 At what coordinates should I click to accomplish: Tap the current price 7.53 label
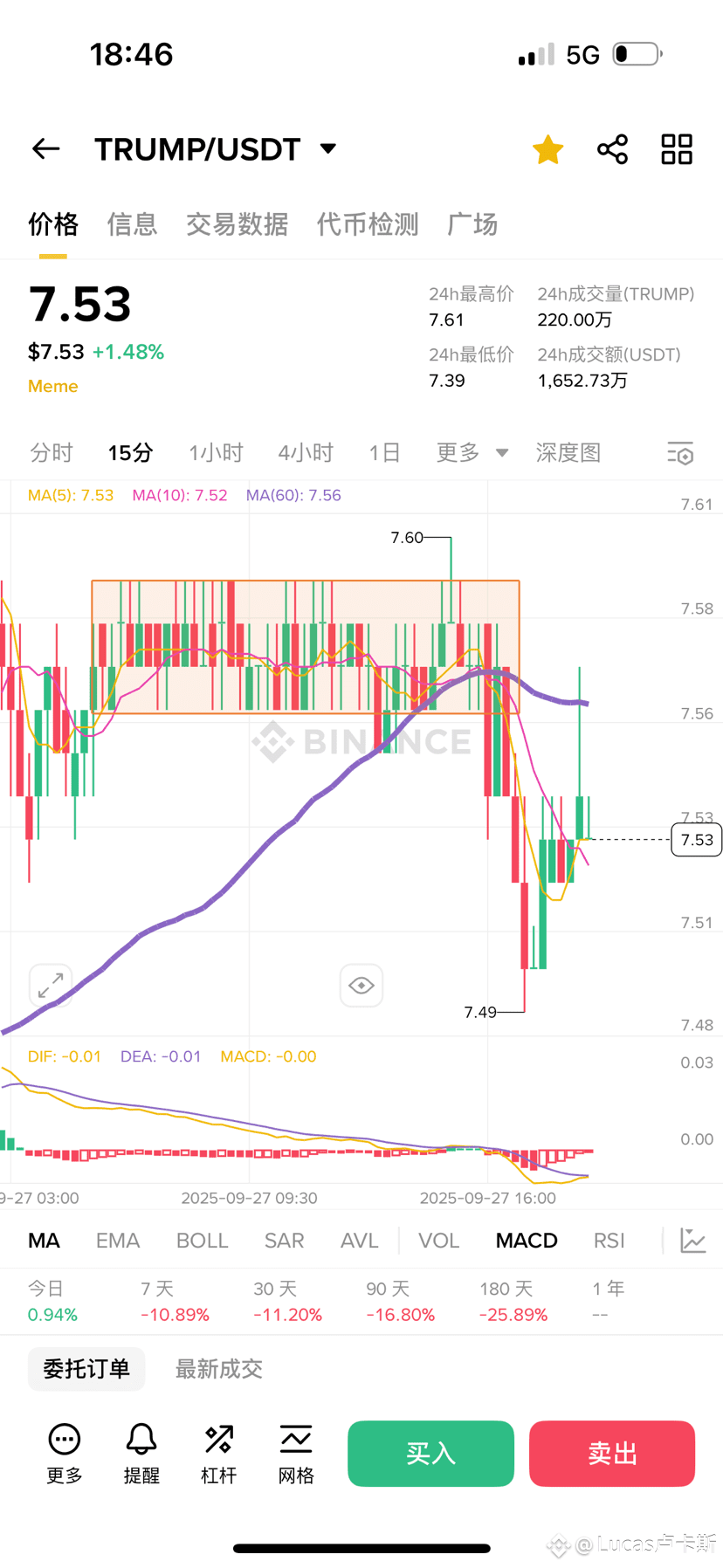pos(697,840)
